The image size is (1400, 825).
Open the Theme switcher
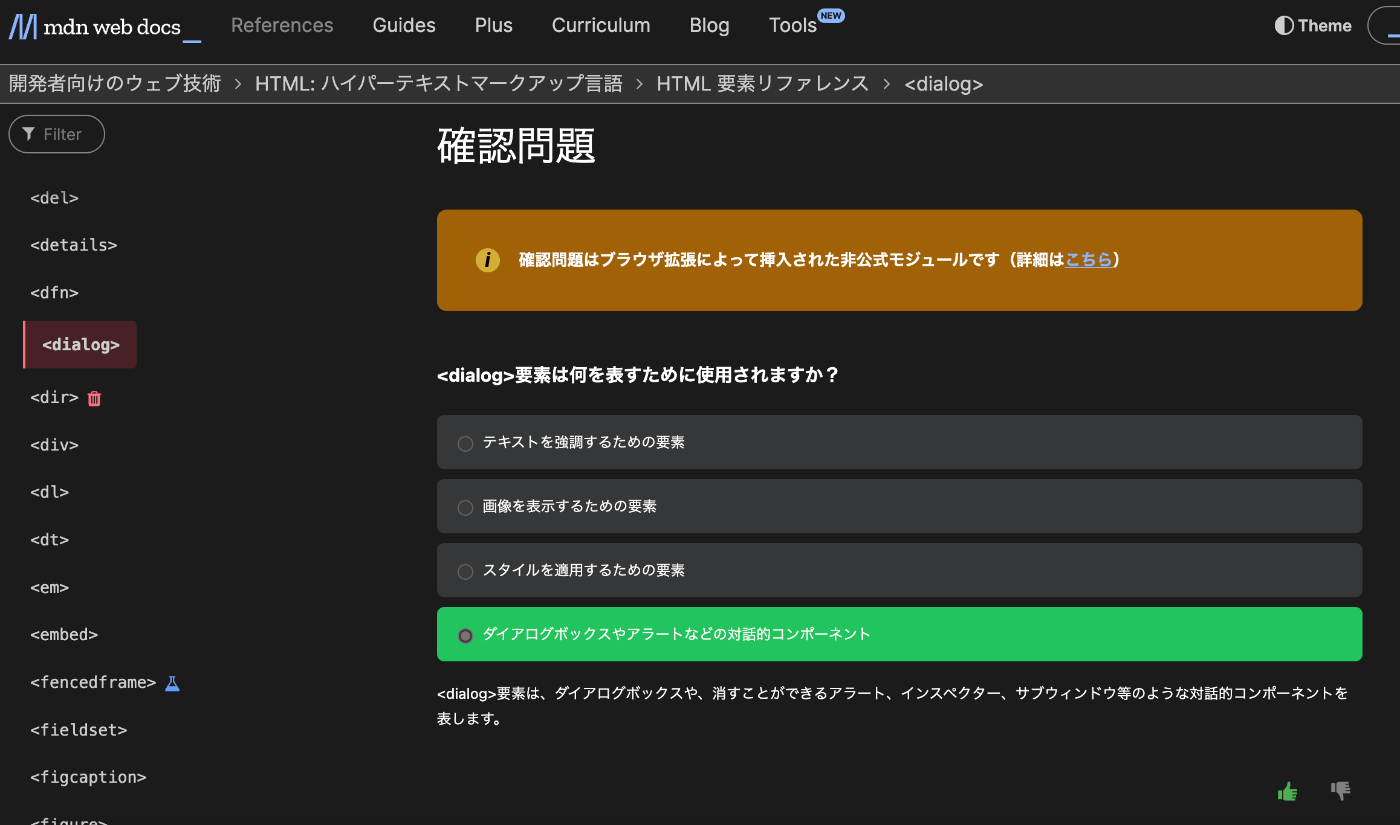tap(1313, 26)
